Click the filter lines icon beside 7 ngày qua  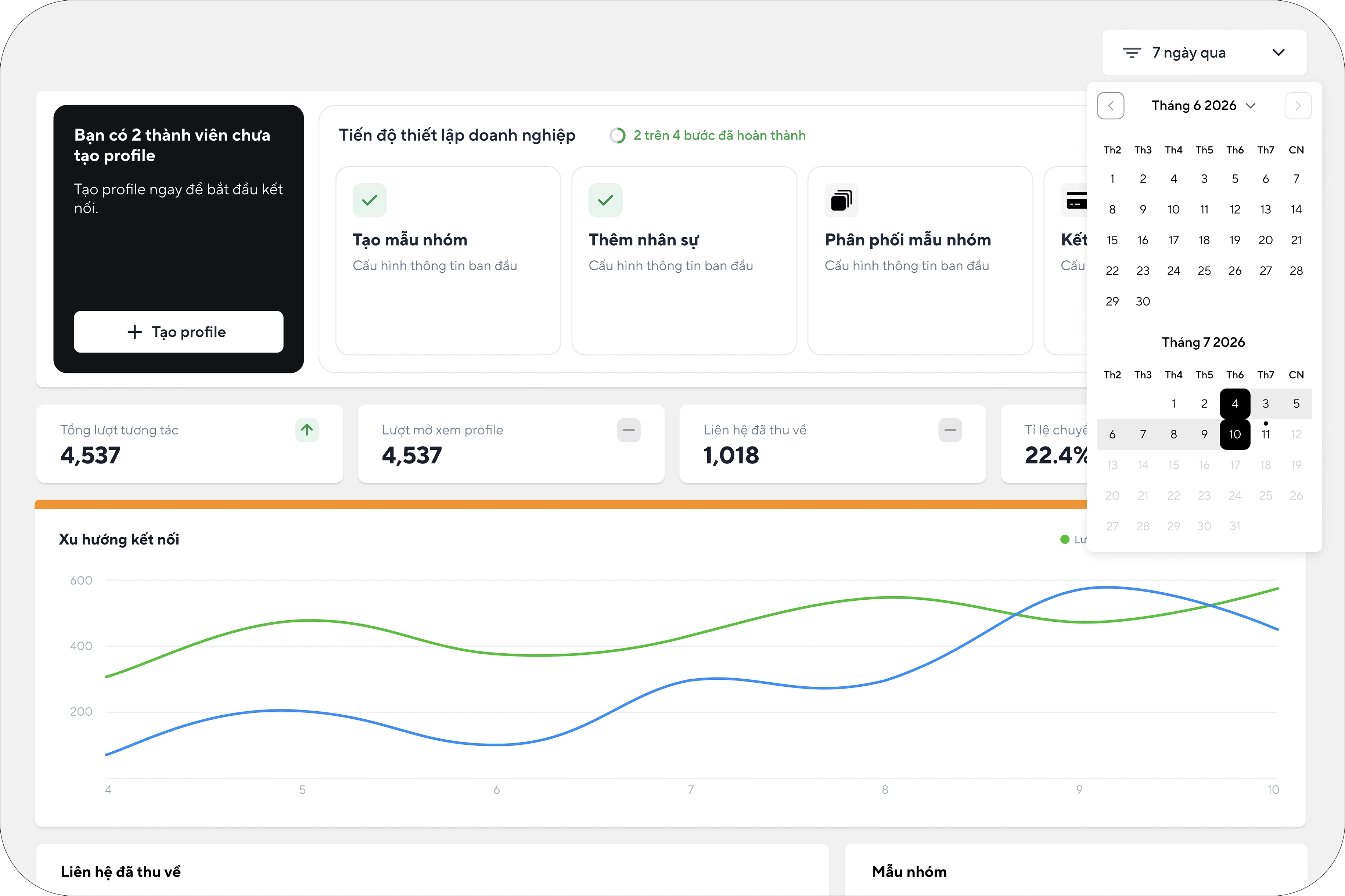tap(1132, 53)
